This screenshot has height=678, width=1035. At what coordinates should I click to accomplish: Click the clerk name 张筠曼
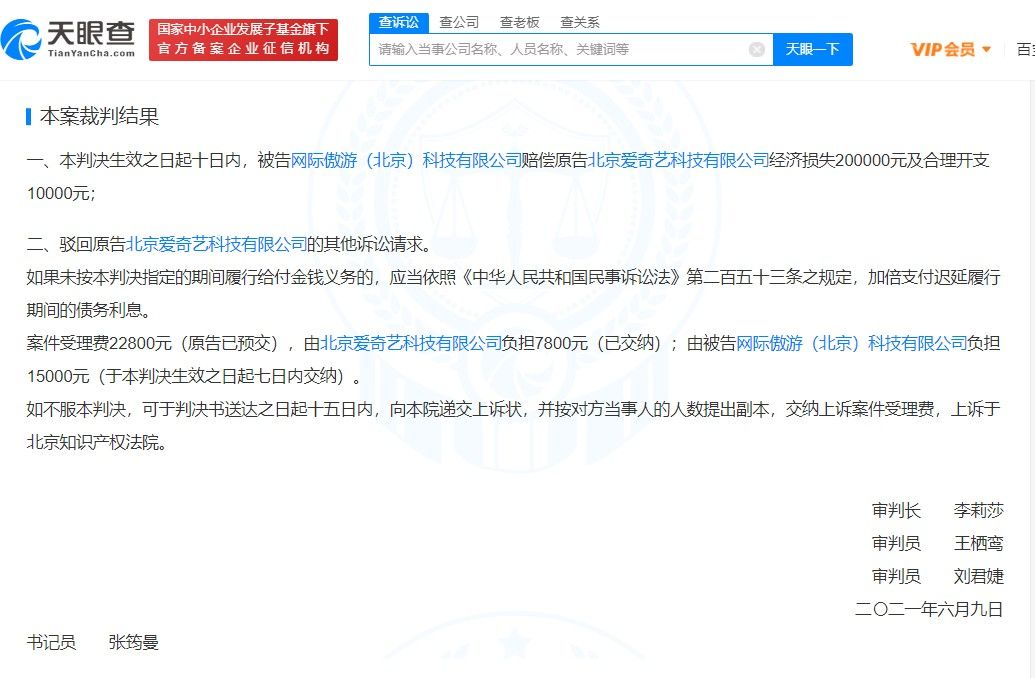pos(133,642)
